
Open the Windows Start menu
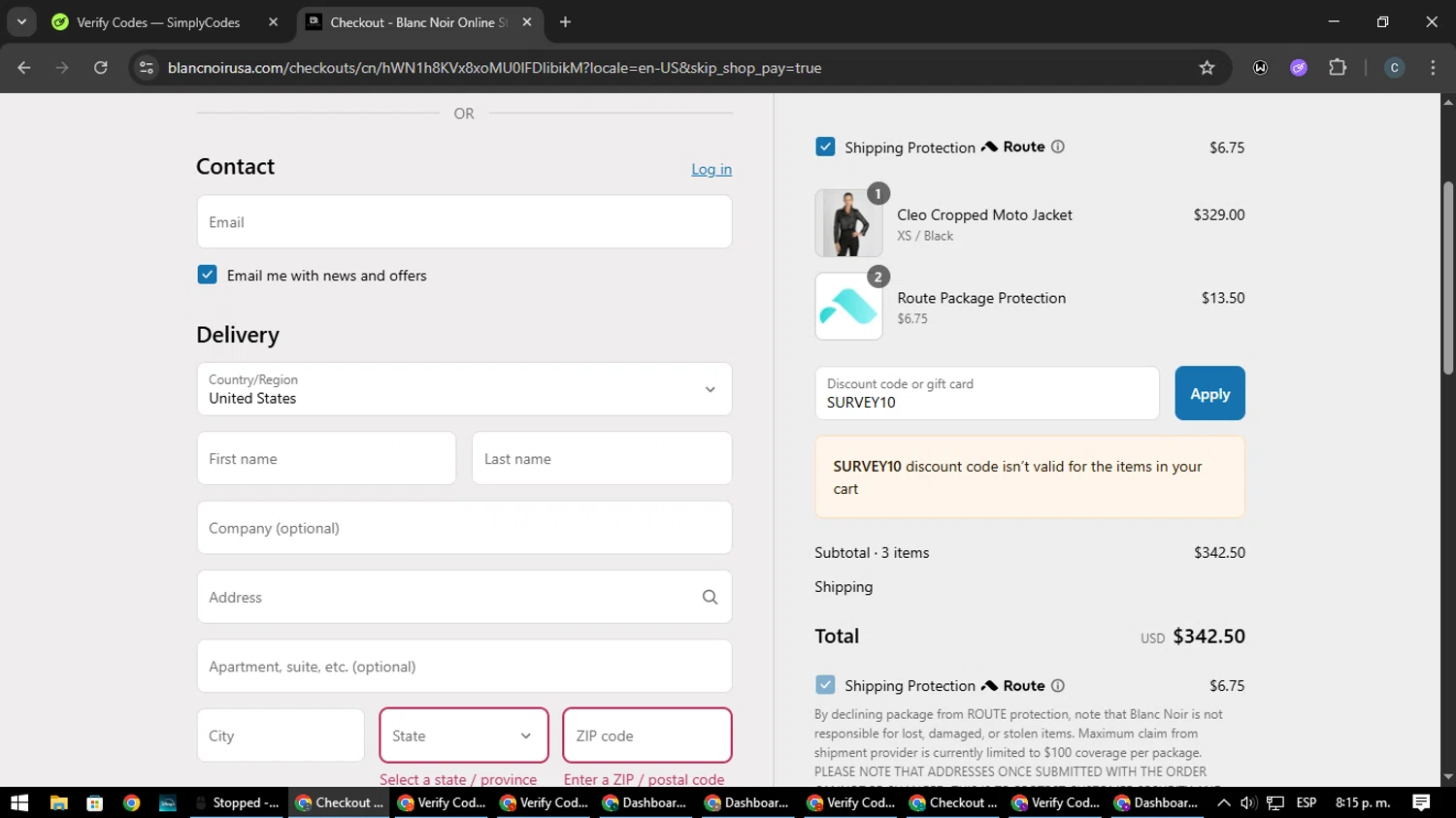[19, 802]
